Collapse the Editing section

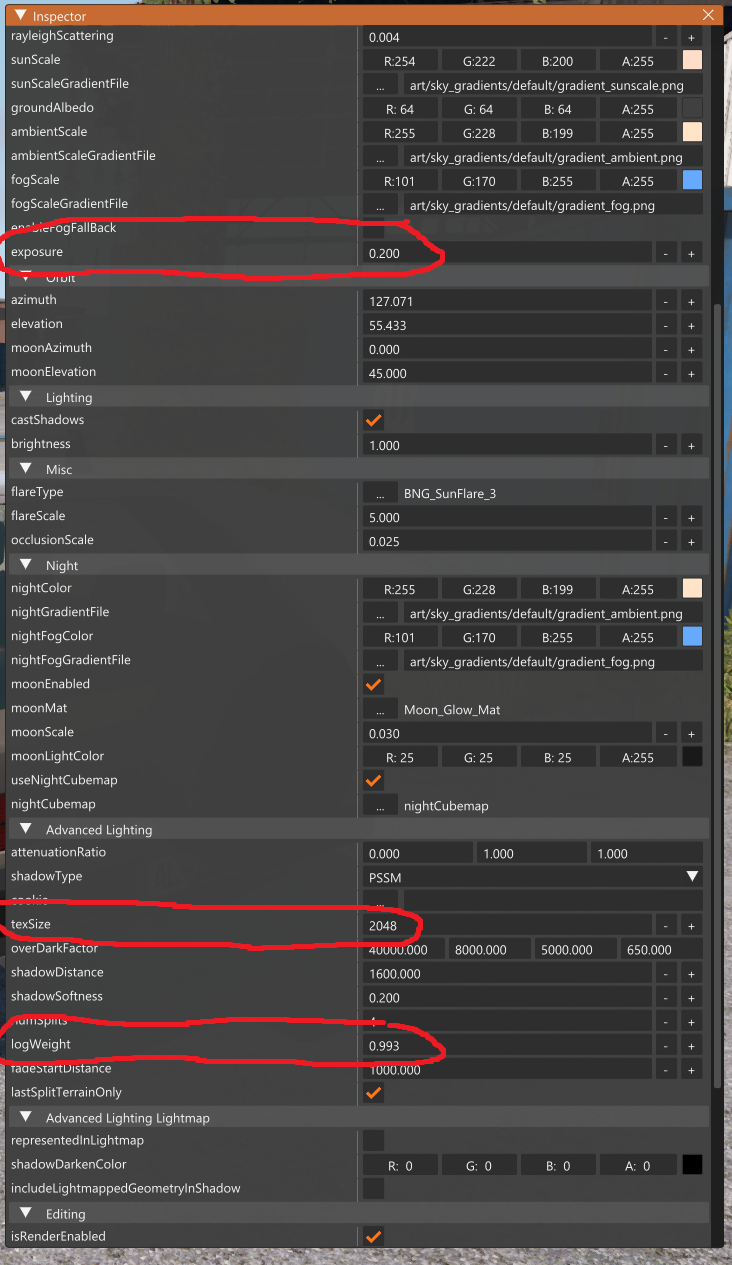tap(25, 1213)
